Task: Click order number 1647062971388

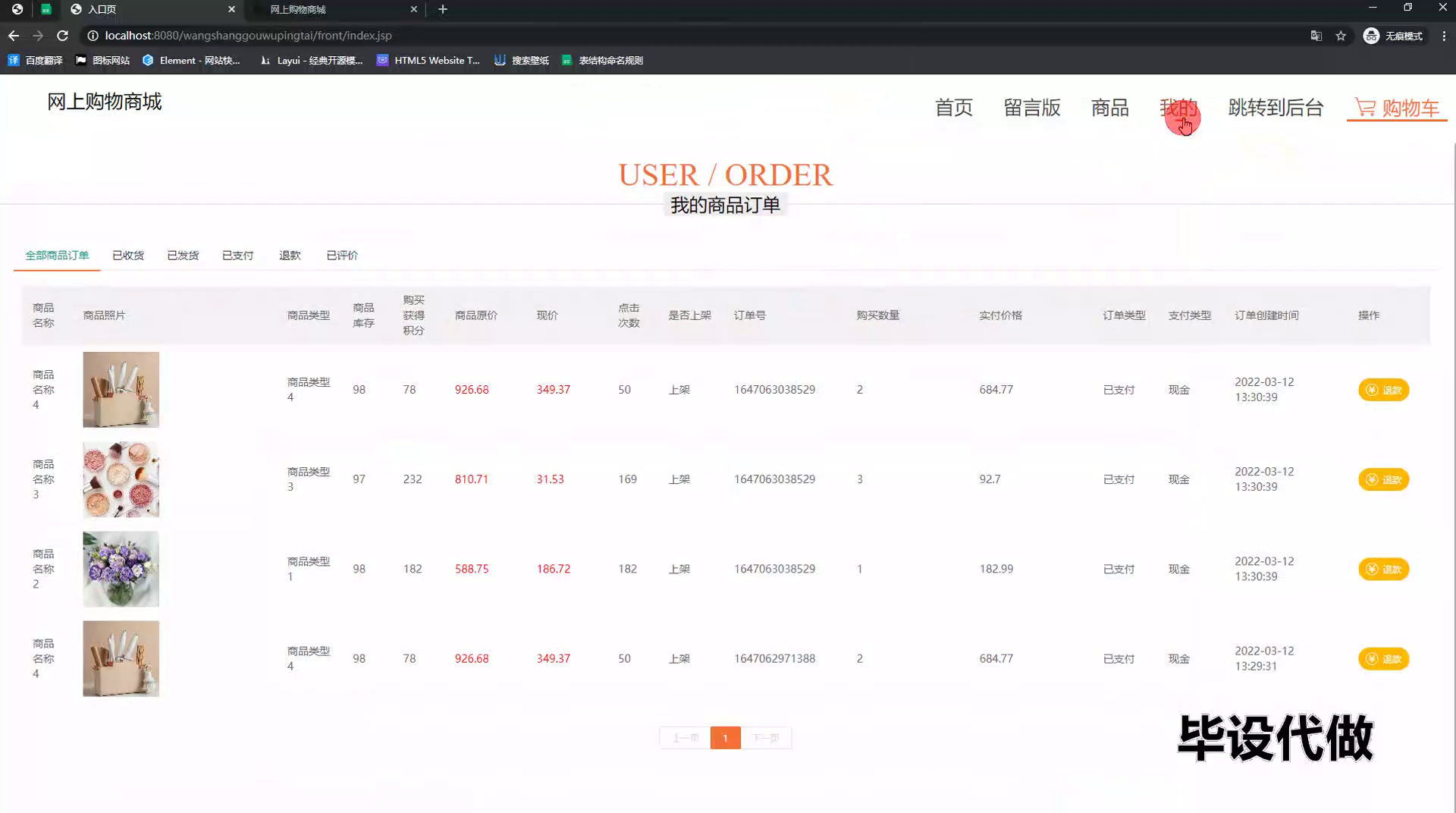Action: click(x=774, y=658)
